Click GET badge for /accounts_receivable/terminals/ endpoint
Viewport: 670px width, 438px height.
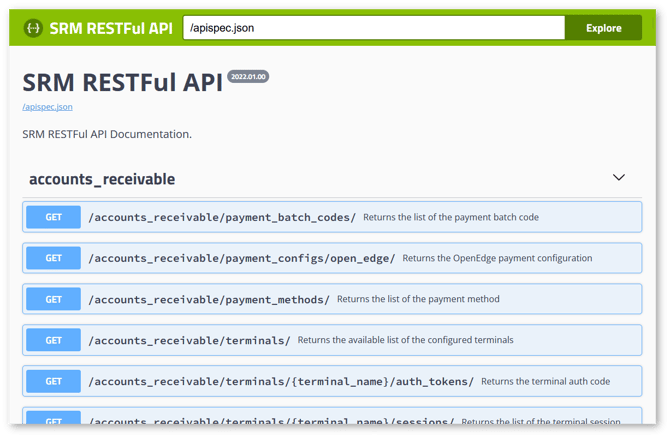pos(53,340)
